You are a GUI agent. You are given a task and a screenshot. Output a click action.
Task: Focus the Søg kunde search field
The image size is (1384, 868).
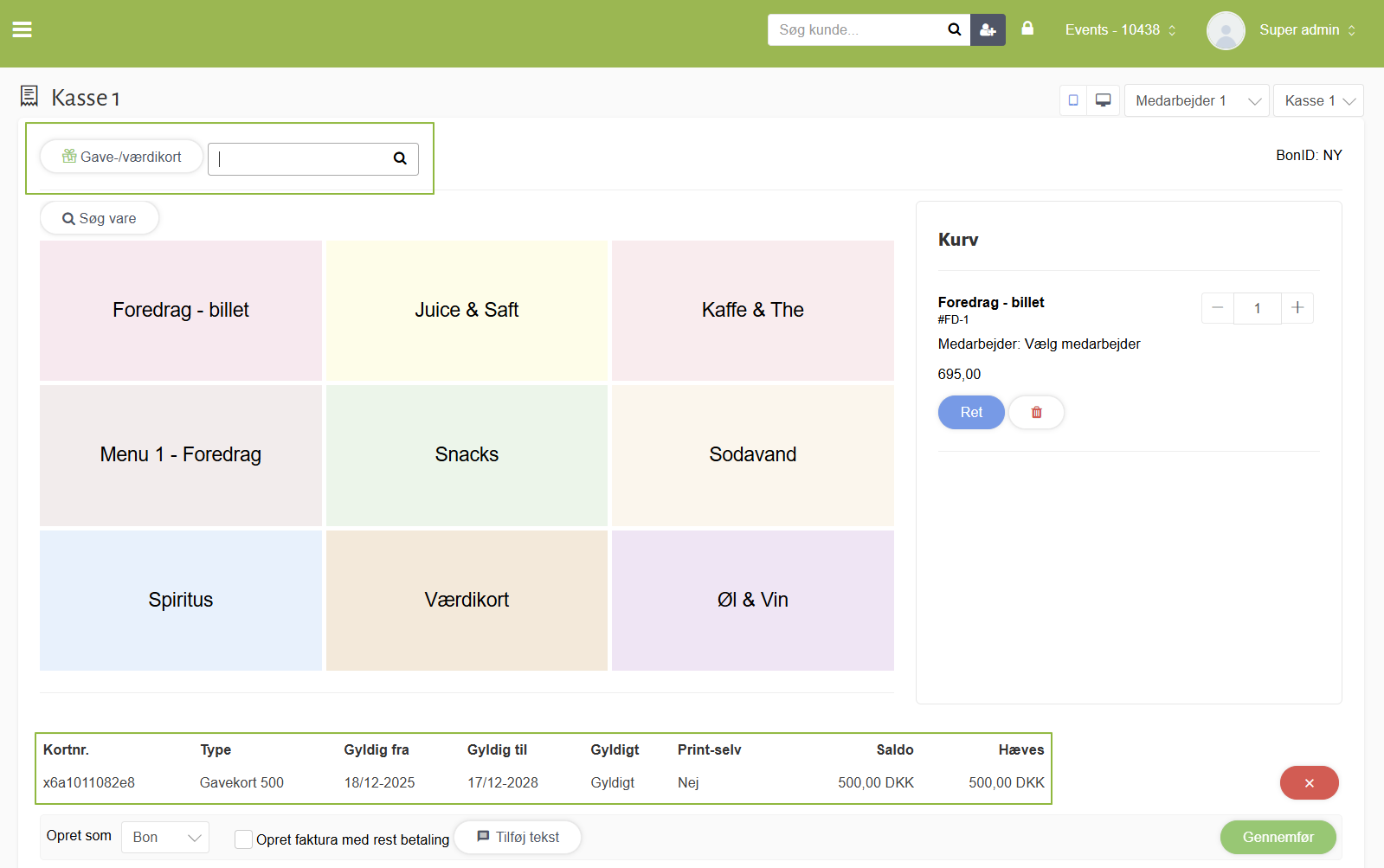point(857,29)
